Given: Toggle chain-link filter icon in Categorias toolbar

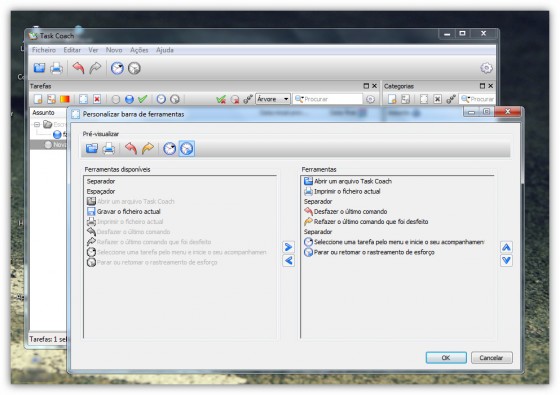Looking at the screenshot, I should [451, 99].
